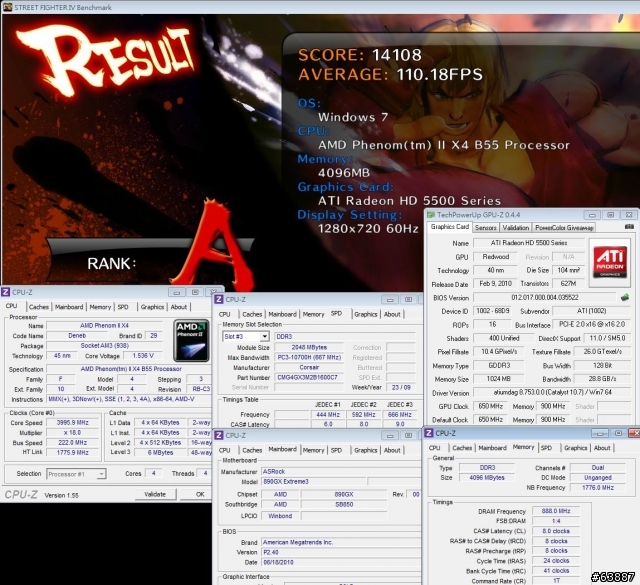Click the GPU-Z screenshot camera icon
This screenshot has height=585, width=640.
tap(629, 227)
